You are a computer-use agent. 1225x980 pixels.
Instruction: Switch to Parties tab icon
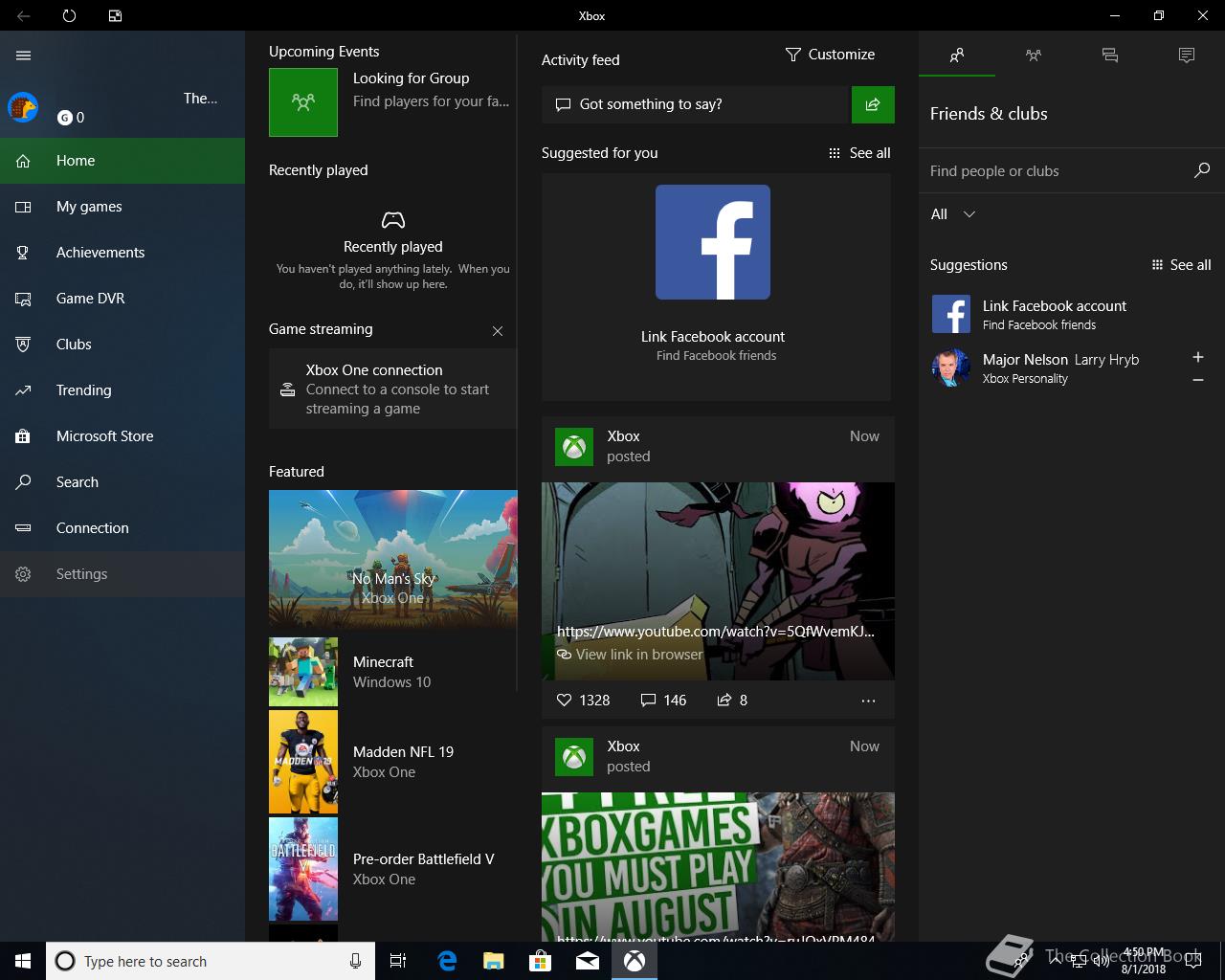pyautogui.click(x=1034, y=56)
